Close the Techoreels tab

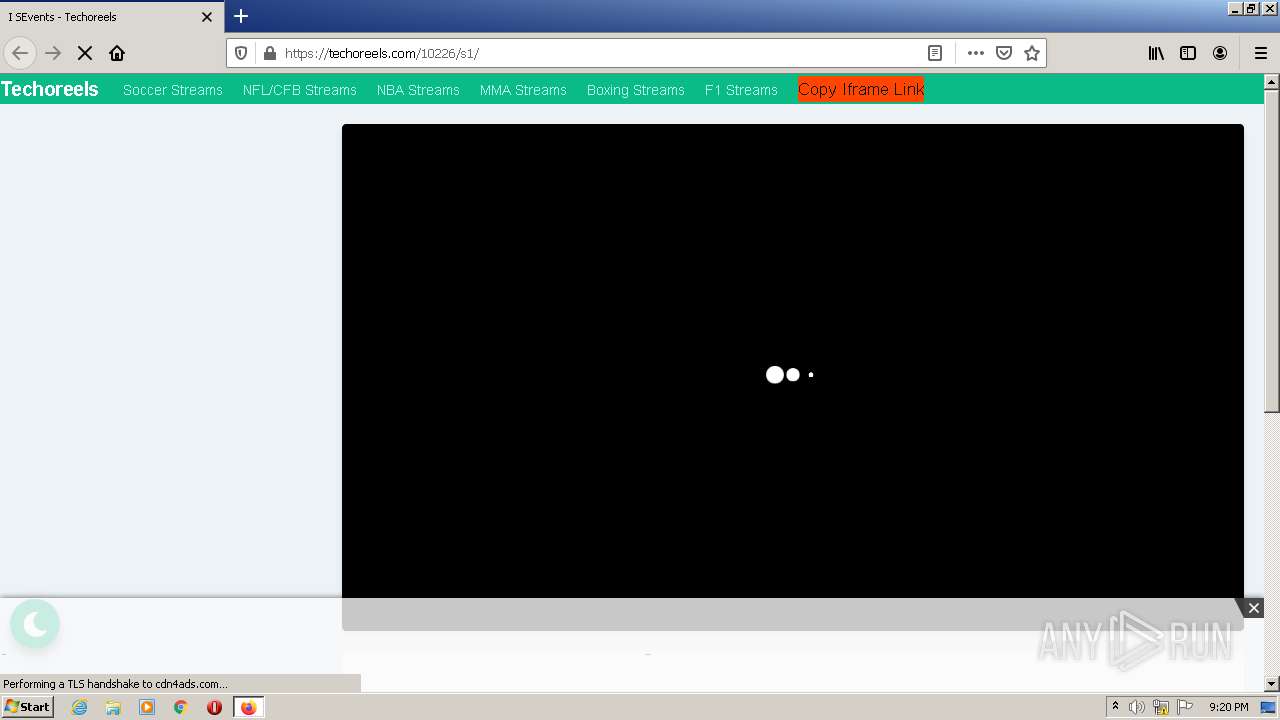coord(207,17)
